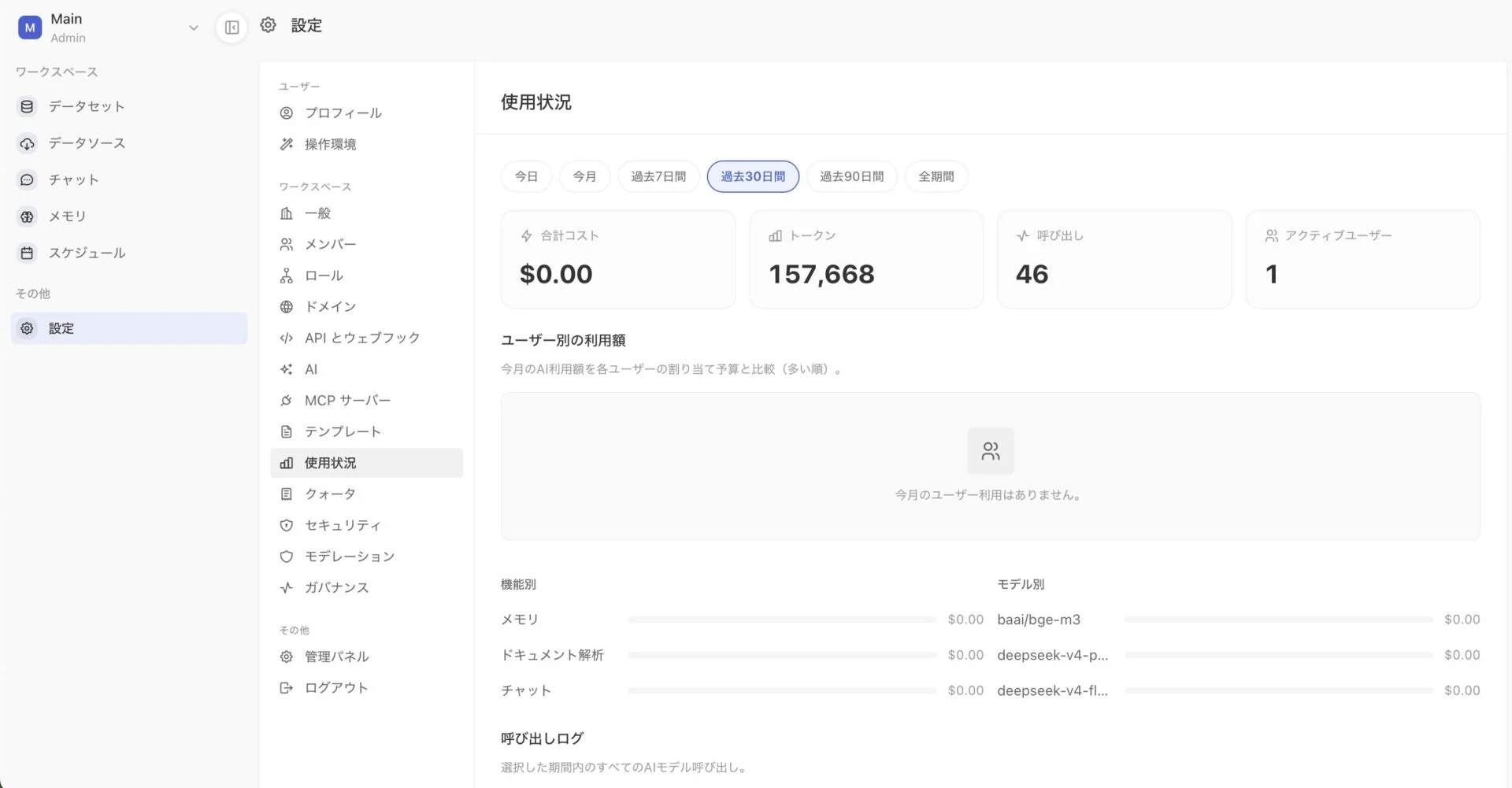
Task: Open the メンバー settings page
Action: pyautogui.click(x=366, y=245)
